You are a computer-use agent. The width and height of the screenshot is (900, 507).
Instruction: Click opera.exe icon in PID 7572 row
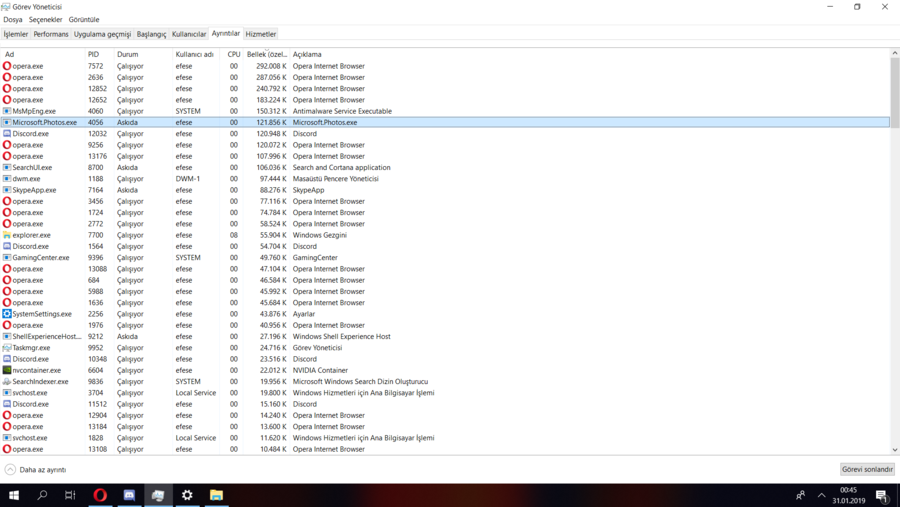click(7, 66)
